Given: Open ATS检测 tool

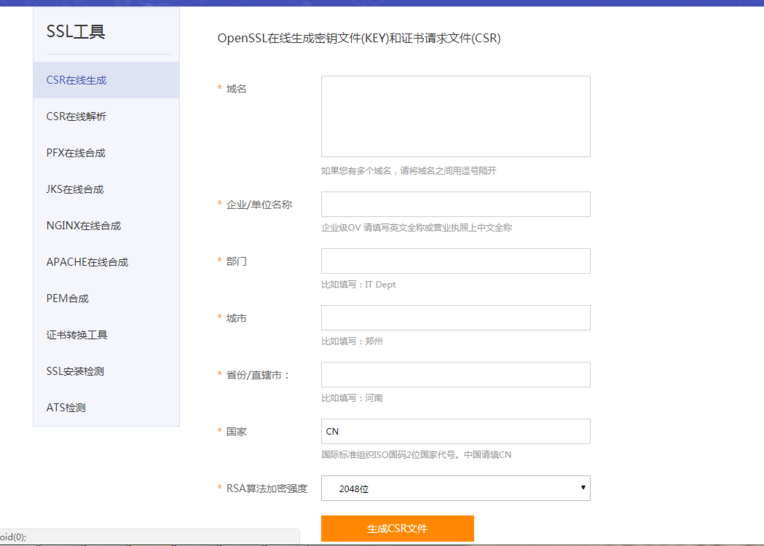Looking at the screenshot, I should click(66, 408).
